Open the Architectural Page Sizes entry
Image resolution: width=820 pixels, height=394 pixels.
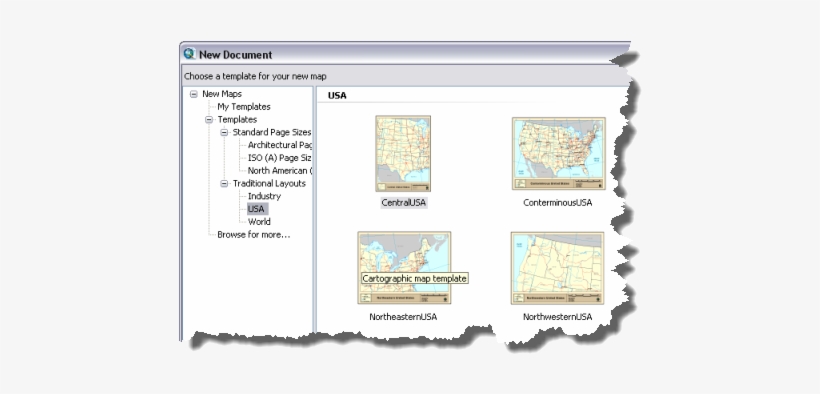pos(280,145)
